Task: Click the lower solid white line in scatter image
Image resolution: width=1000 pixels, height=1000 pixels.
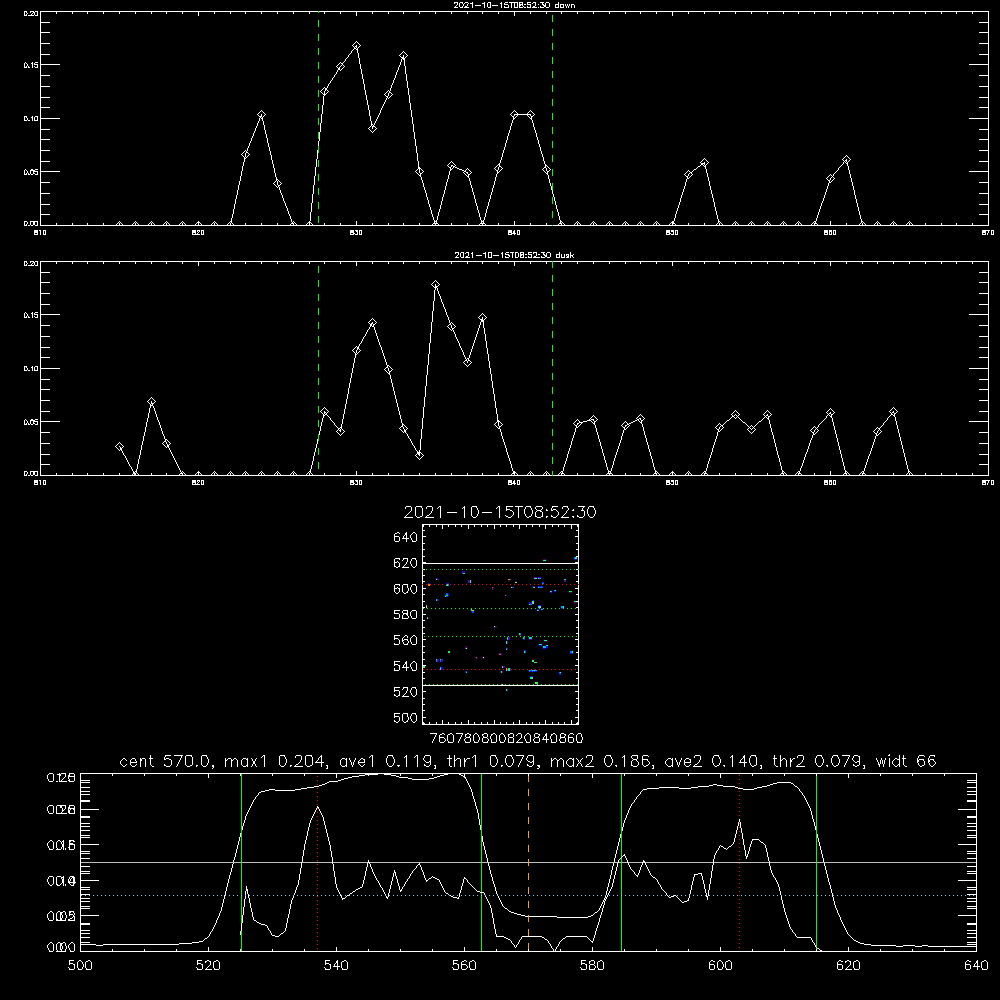Action: (x=500, y=686)
